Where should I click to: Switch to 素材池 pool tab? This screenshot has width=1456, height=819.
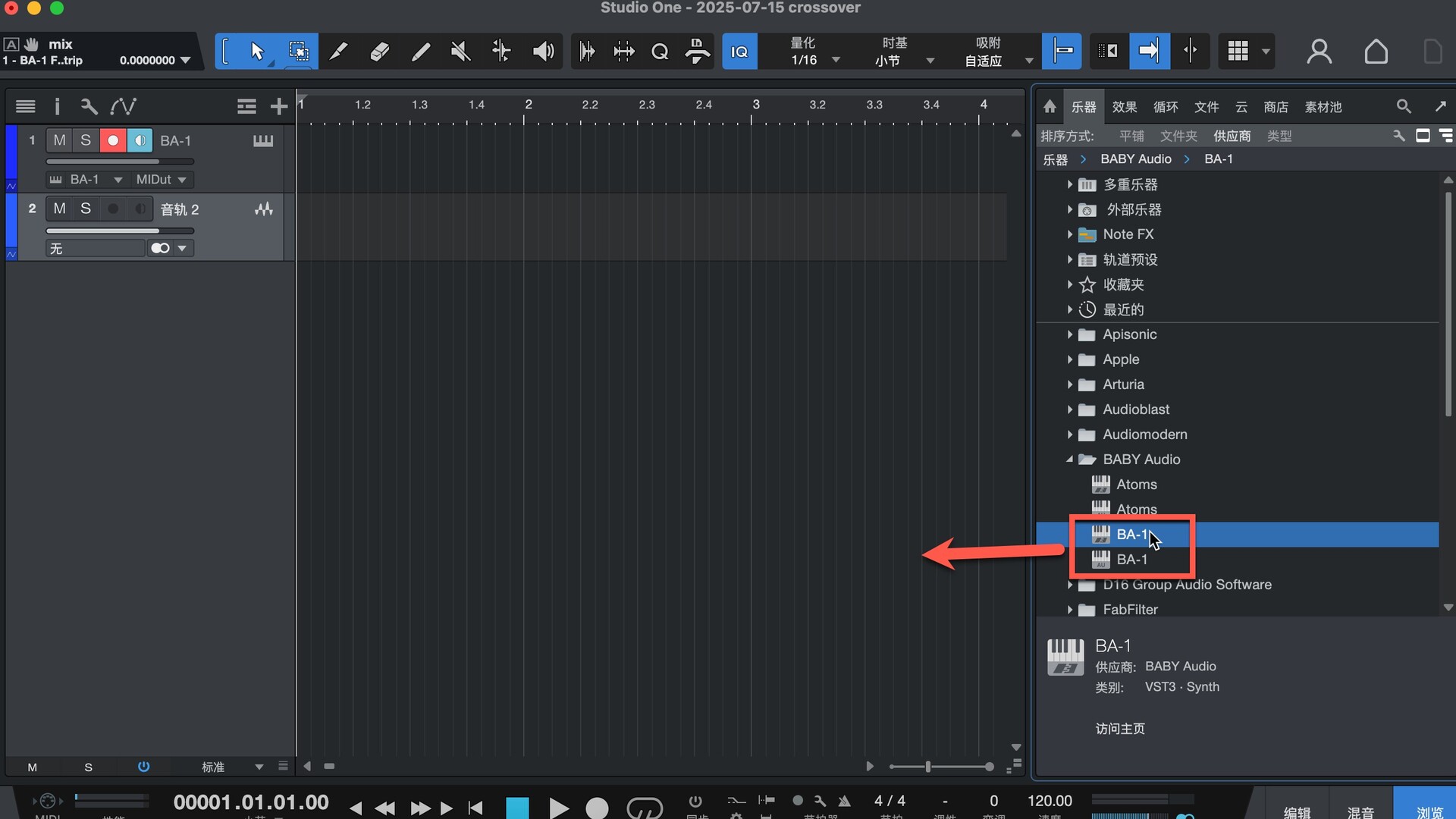click(1323, 107)
